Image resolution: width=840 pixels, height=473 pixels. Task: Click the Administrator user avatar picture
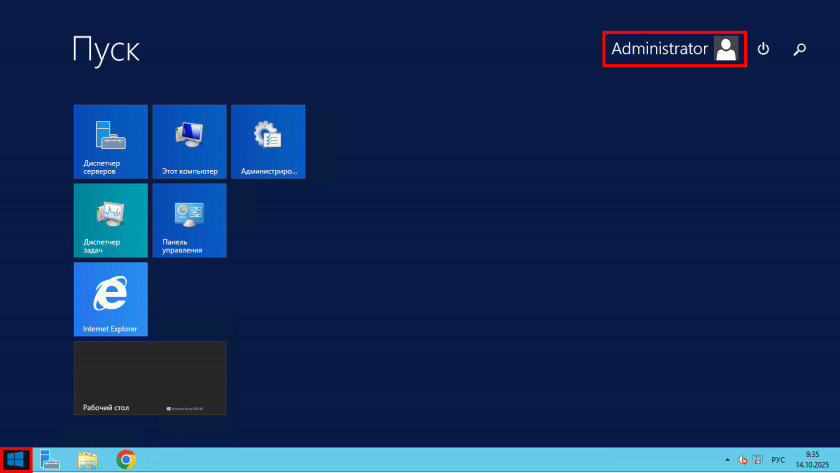point(726,49)
